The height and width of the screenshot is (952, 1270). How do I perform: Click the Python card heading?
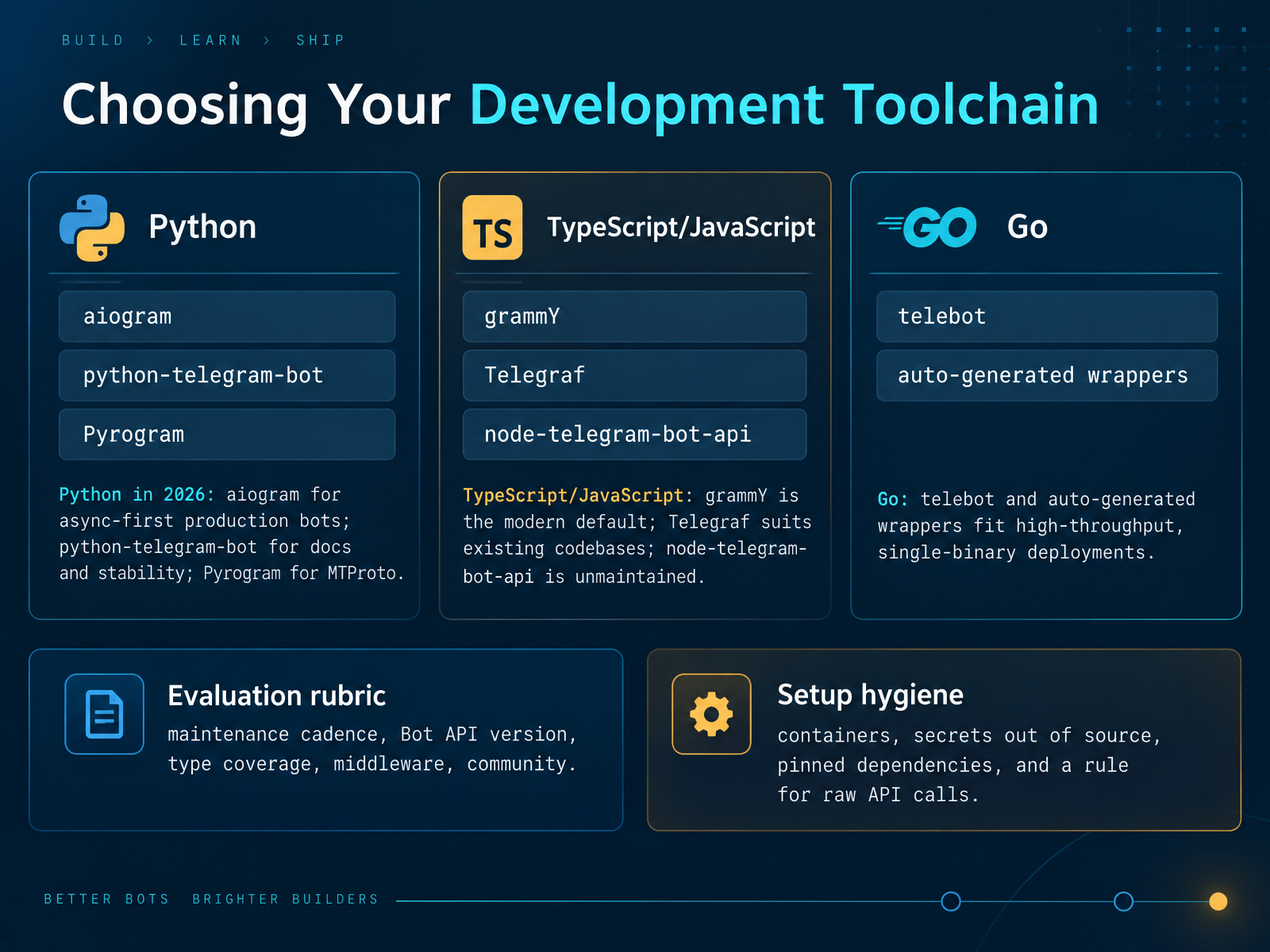pos(202,227)
